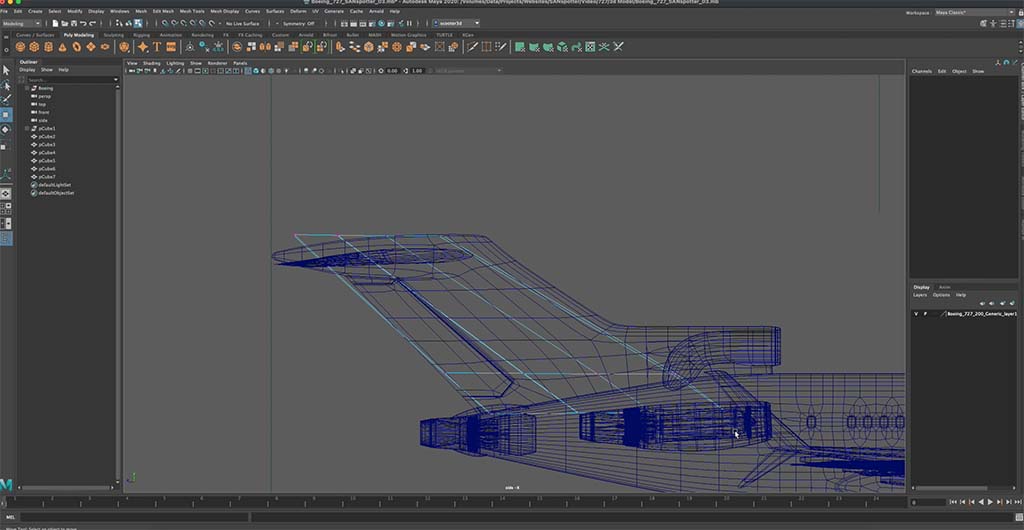Image resolution: width=1024 pixels, height=530 pixels.
Task: Toggle P playback column of Boeing layer
Action: point(925,313)
